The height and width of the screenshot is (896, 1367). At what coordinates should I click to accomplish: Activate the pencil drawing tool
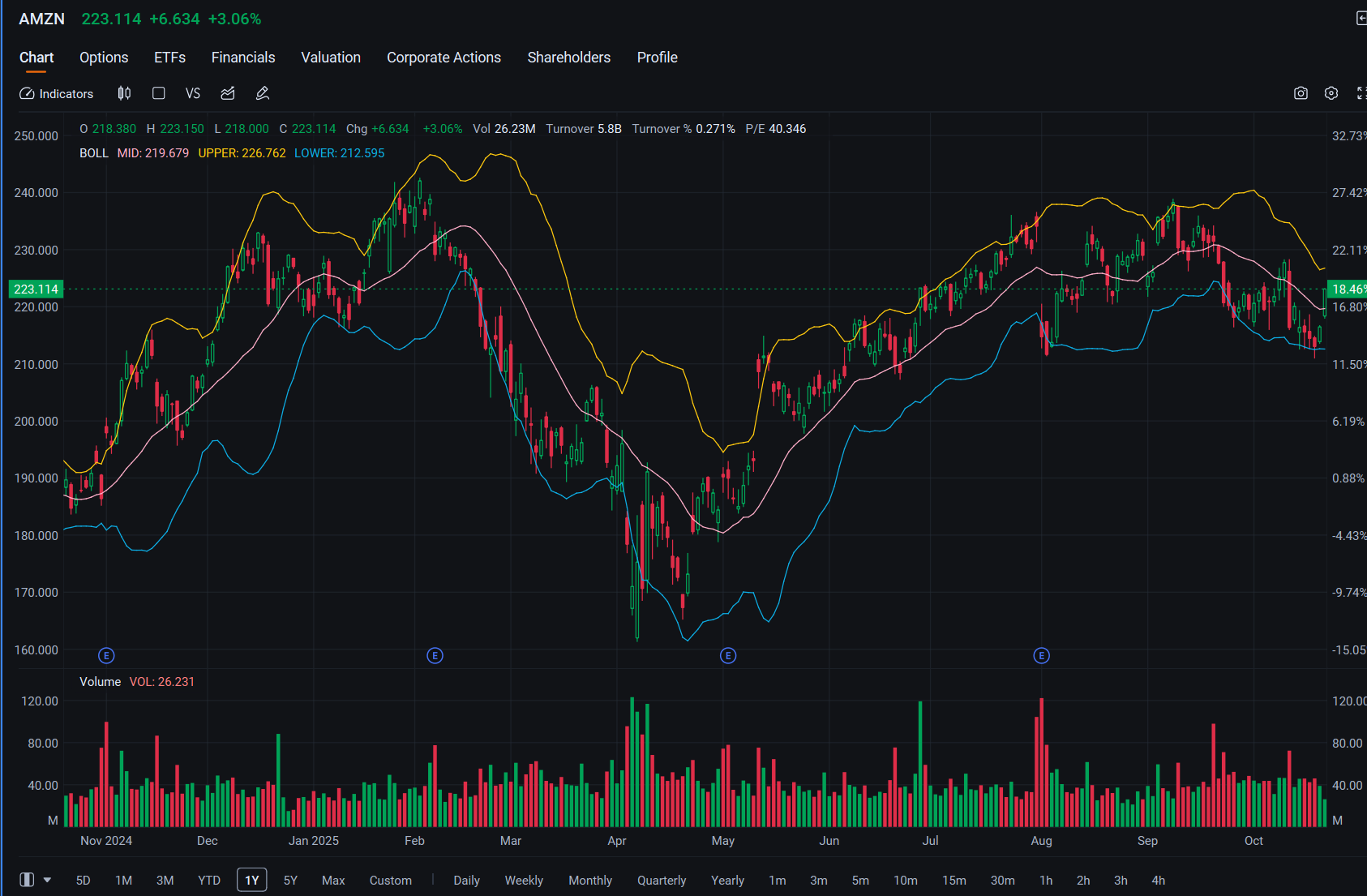(263, 94)
